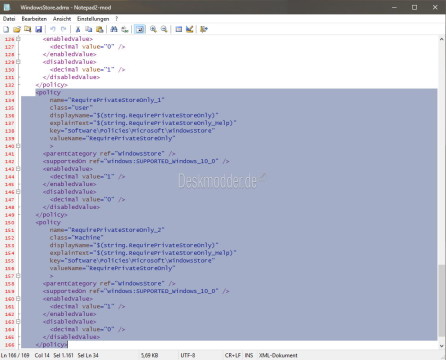This screenshot has height=360, width=446.
Task: Cut selection with the scissors icon
Action: click(78, 29)
